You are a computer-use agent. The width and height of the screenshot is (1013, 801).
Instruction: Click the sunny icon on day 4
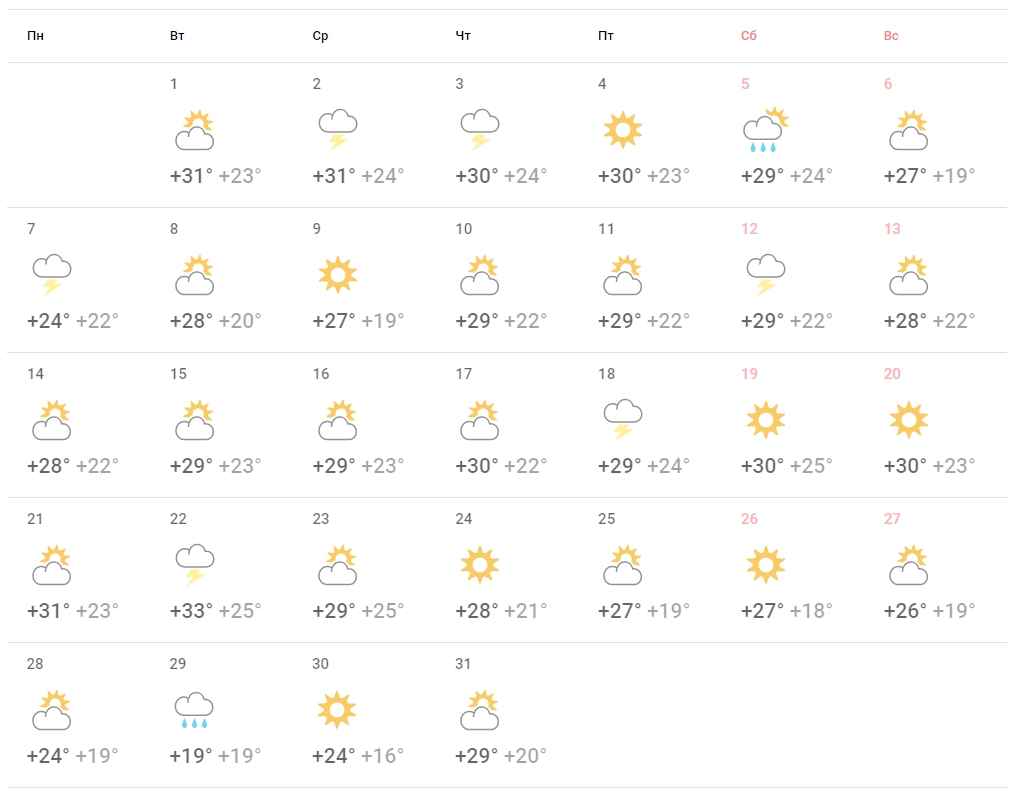(x=623, y=130)
